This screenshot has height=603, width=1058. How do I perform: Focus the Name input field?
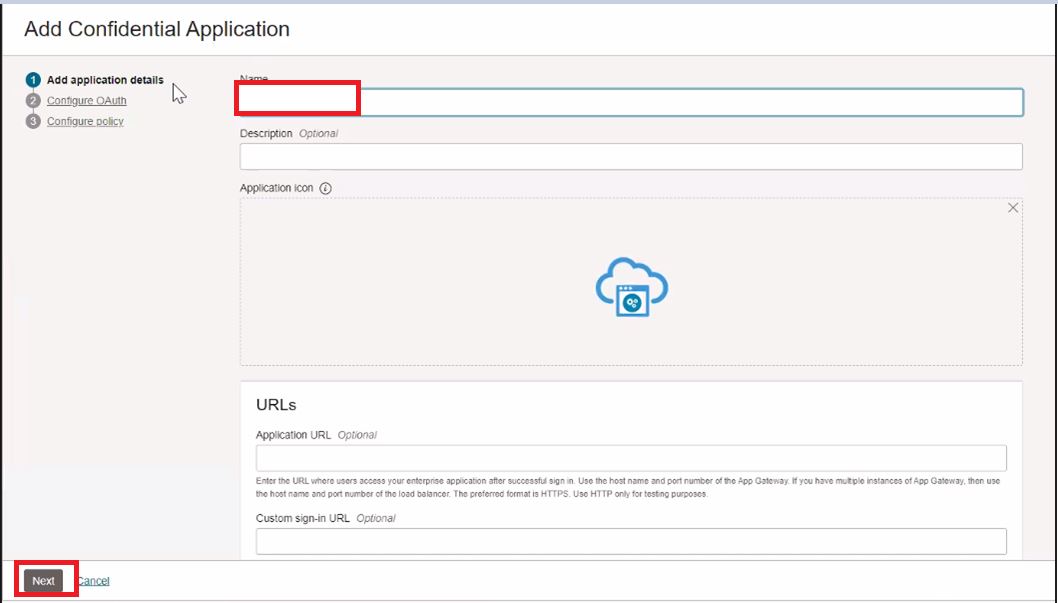click(x=631, y=102)
